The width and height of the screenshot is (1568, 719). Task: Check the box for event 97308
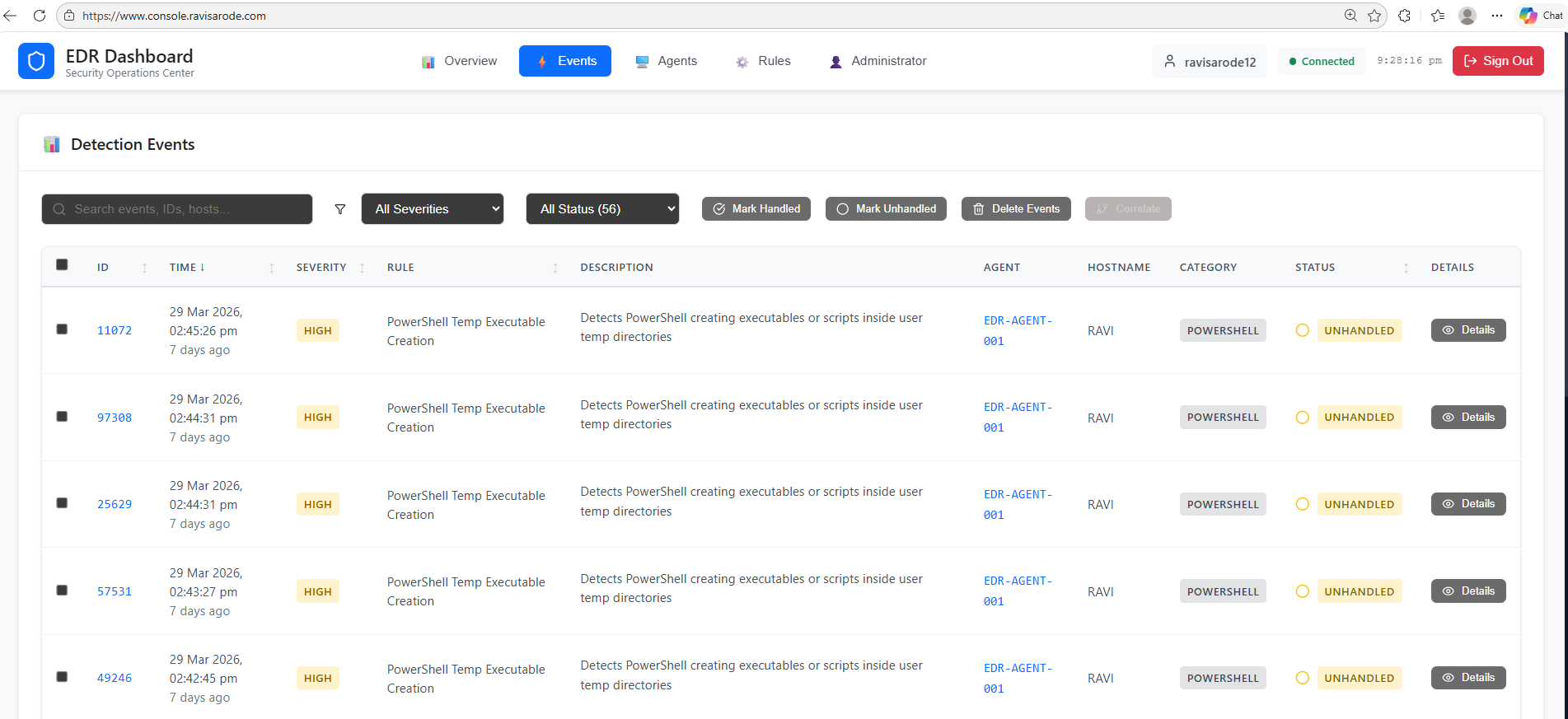pos(62,417)
